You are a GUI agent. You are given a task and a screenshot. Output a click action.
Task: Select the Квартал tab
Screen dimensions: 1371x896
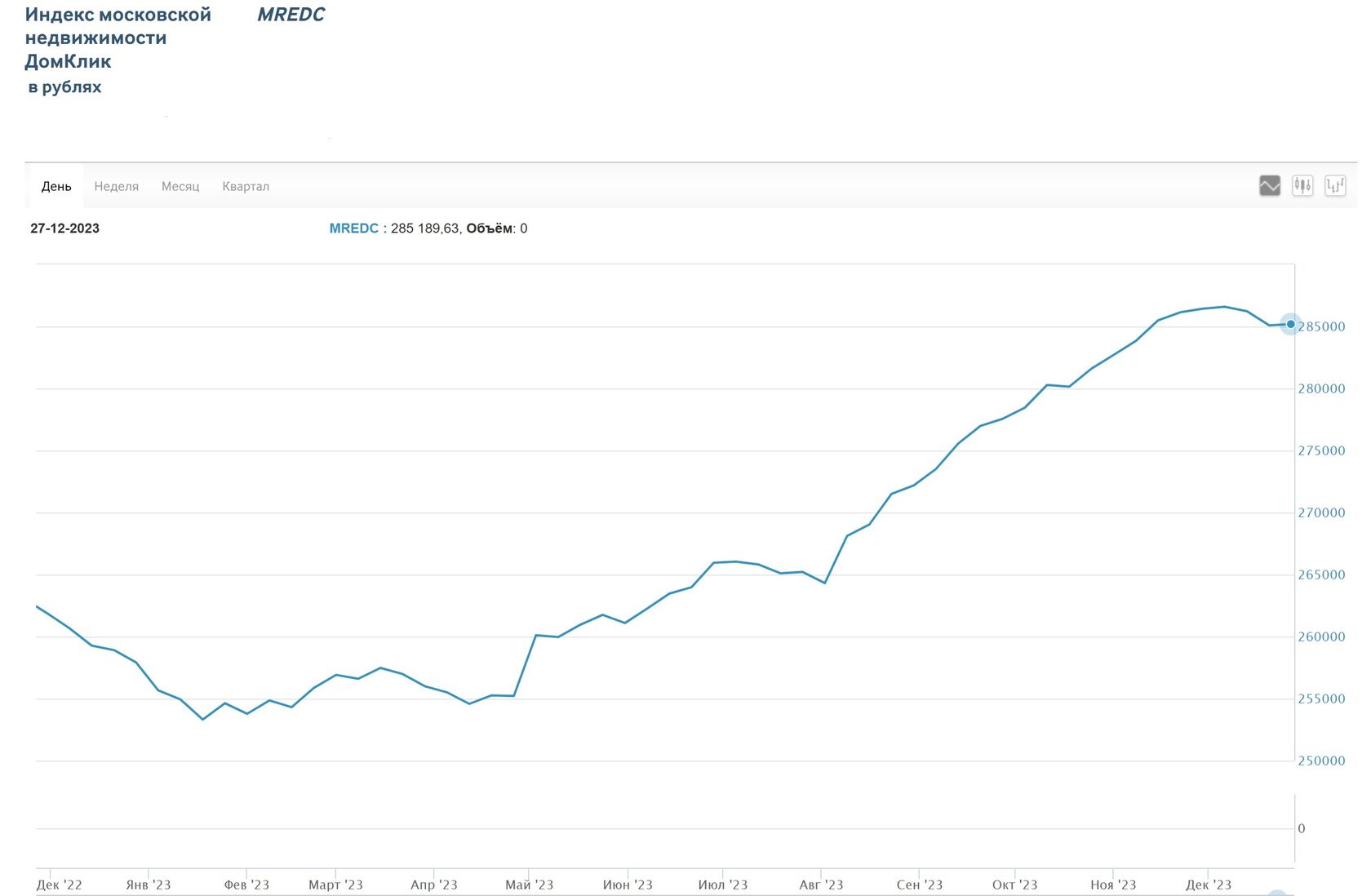(x=246, y=187)
